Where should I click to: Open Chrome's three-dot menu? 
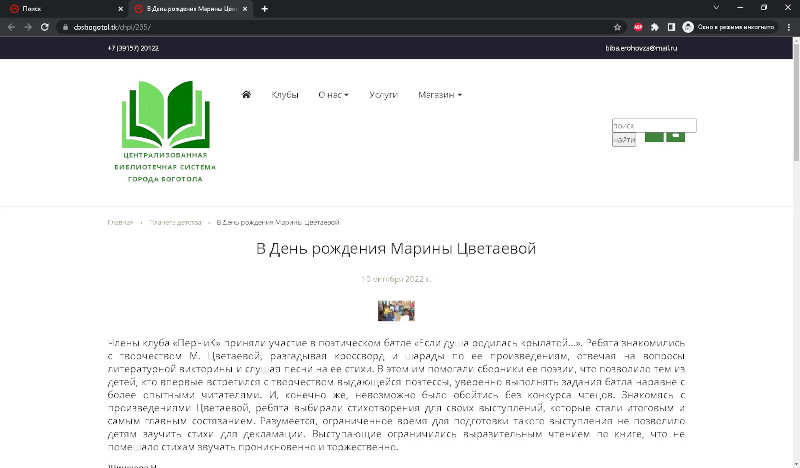point(789,27)
